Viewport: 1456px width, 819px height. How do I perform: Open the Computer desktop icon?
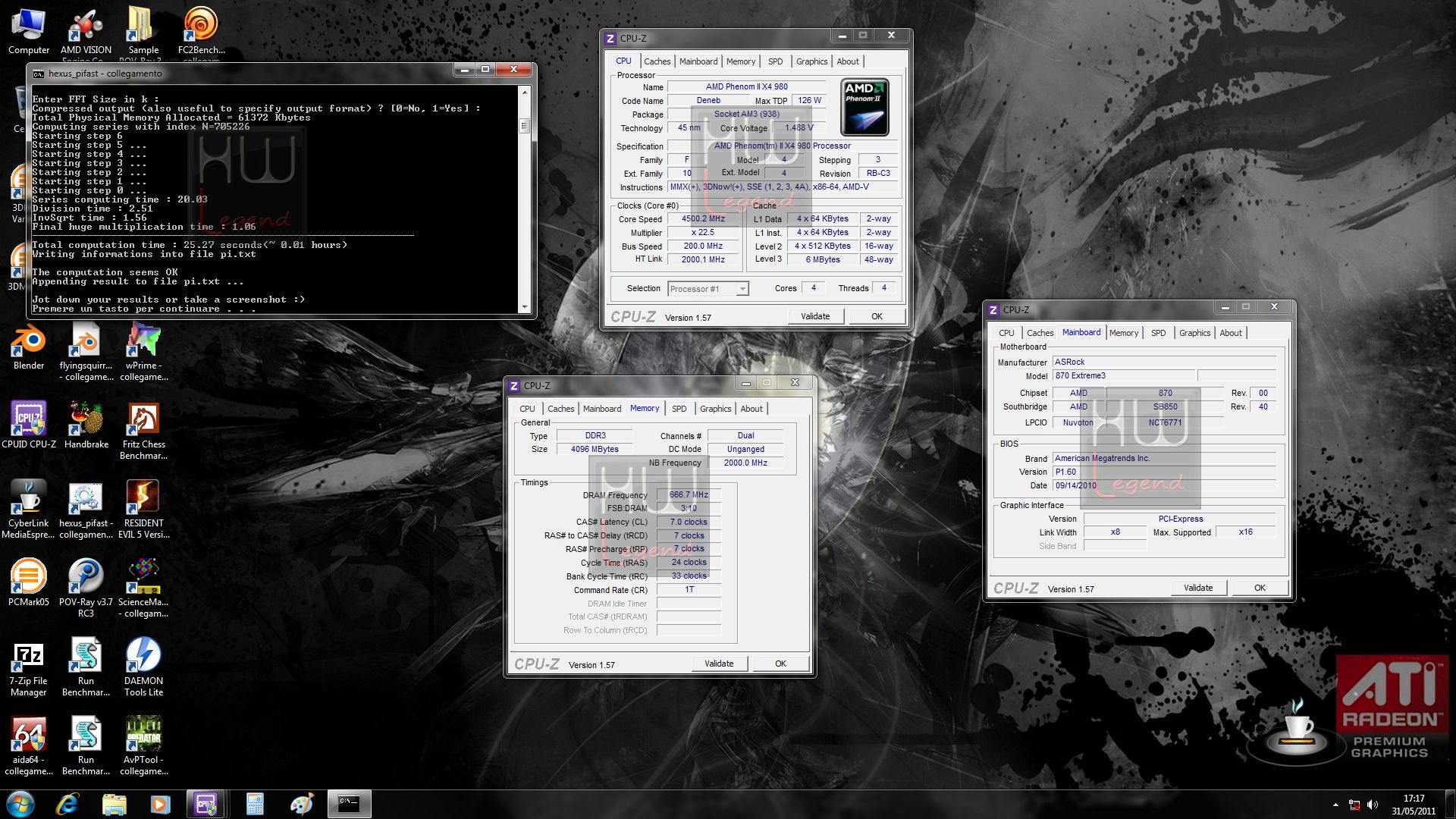[29, 30]
